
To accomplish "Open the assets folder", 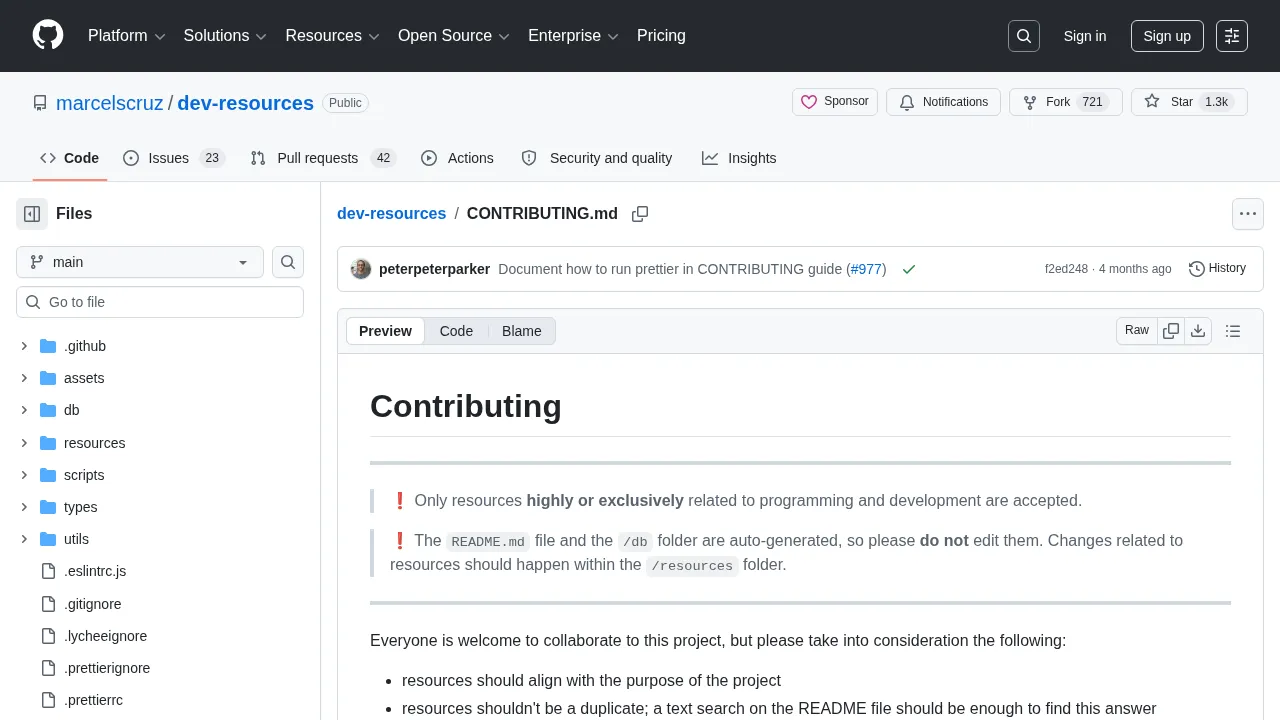I will (84, 378).
